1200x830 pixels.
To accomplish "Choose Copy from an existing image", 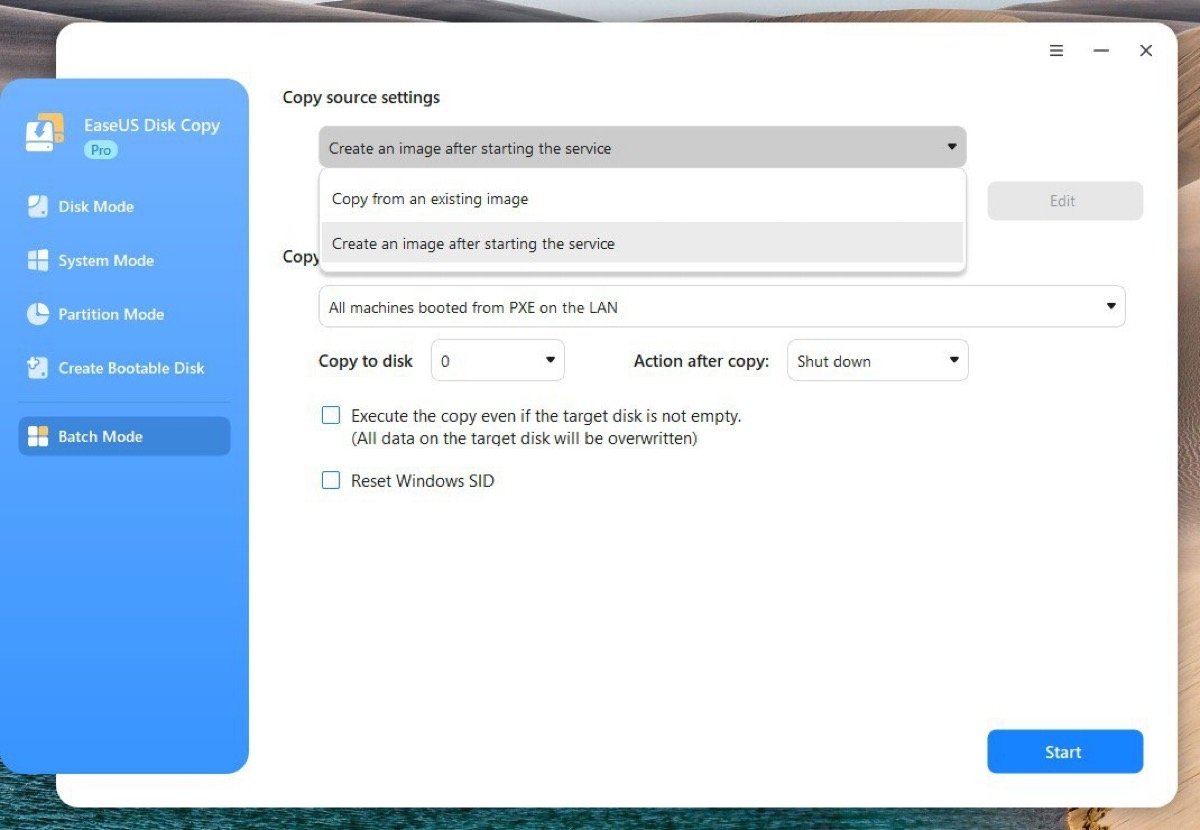I will point(642,199).
